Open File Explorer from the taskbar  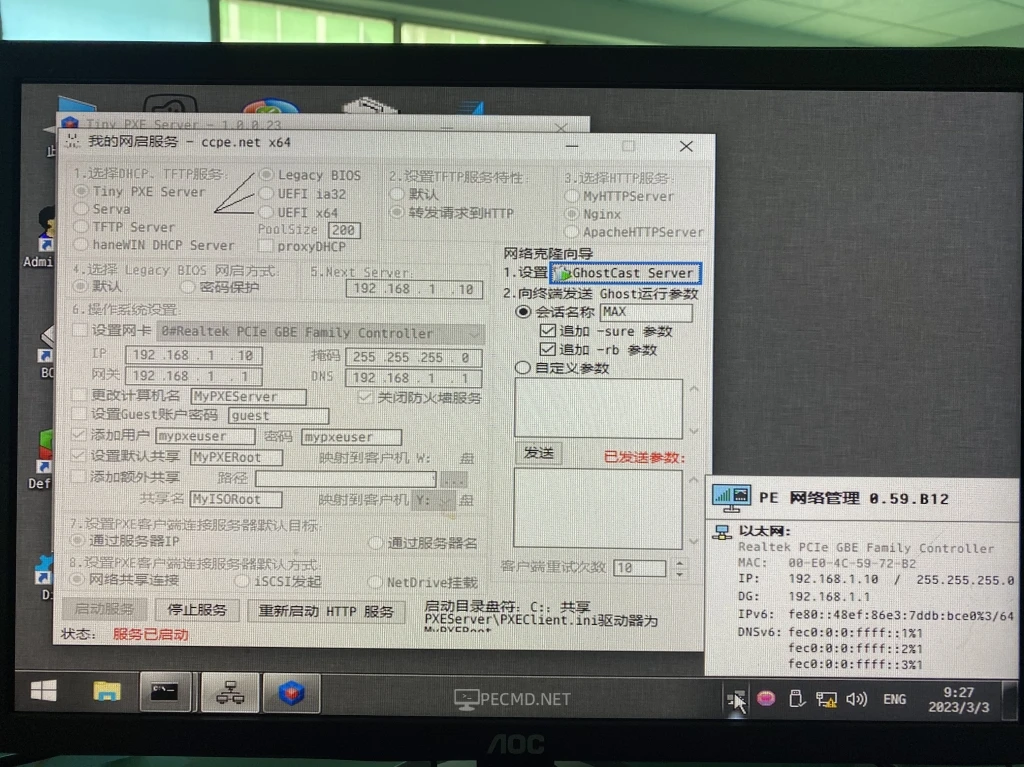click(106, 691)
